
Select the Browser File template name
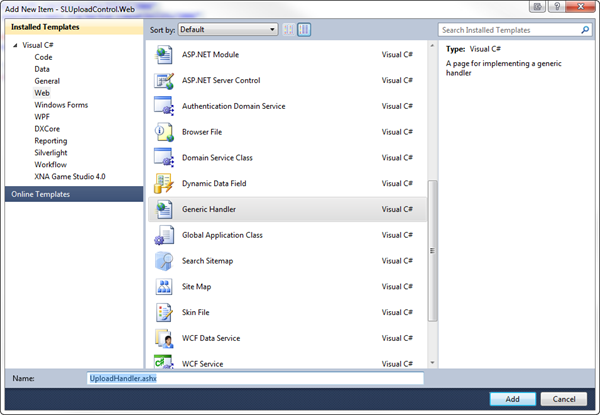tap(202, 132)
